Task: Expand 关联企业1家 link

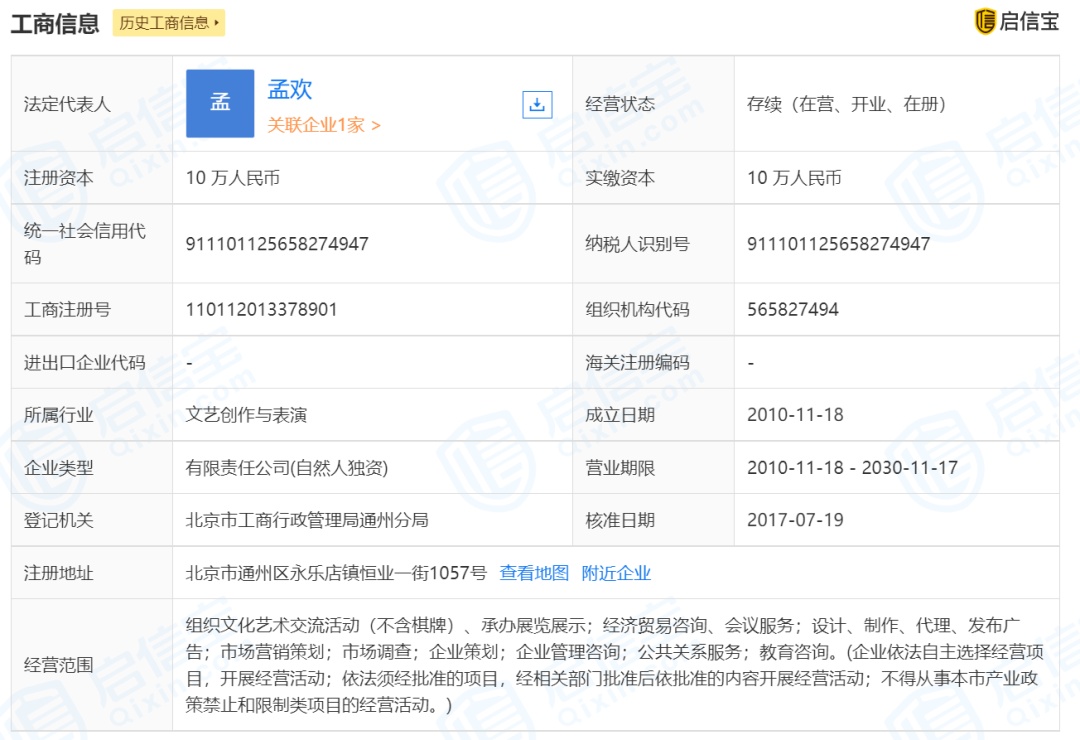Action: tap(324, 125)
